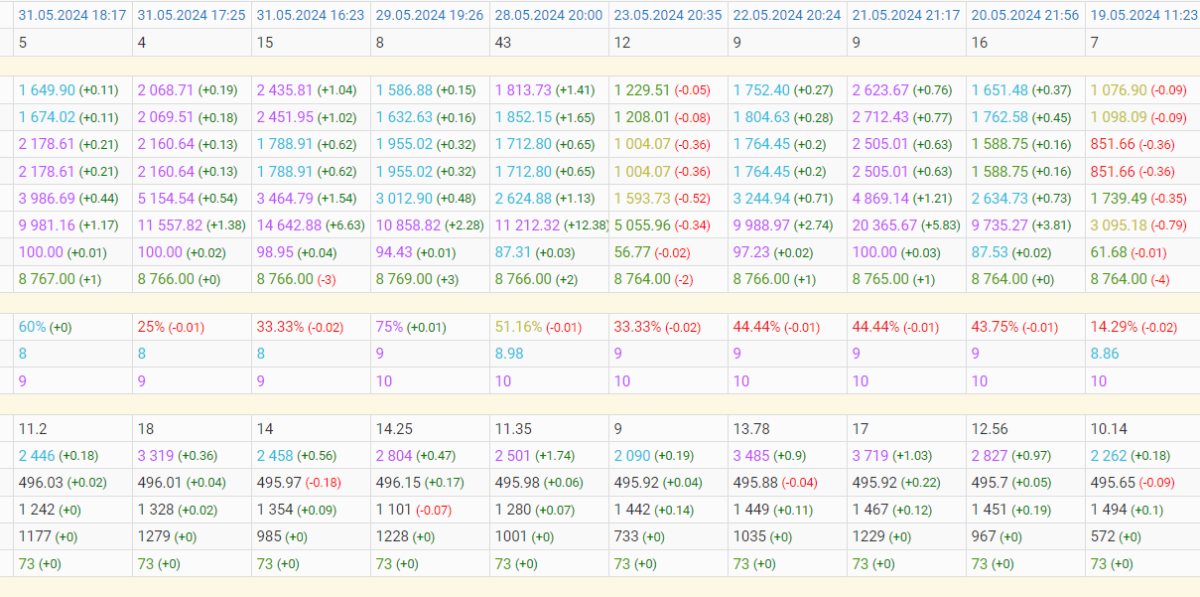Open the 20.05.2024 21:56 date header
1200x597 pixels.
pyautogui.click(x=1025, y=15)
